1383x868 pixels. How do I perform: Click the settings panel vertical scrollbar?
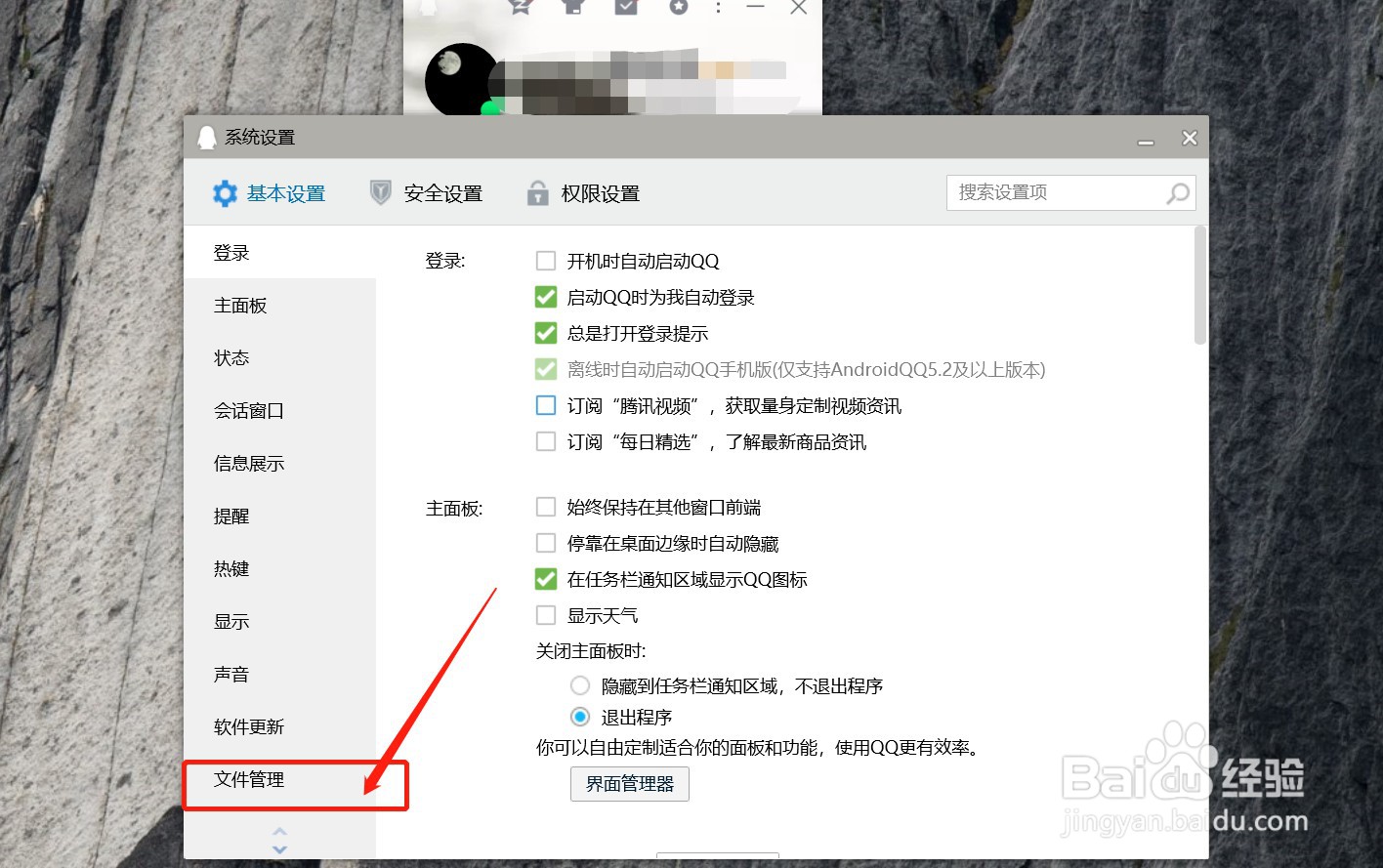click(x=1199, y=285)
